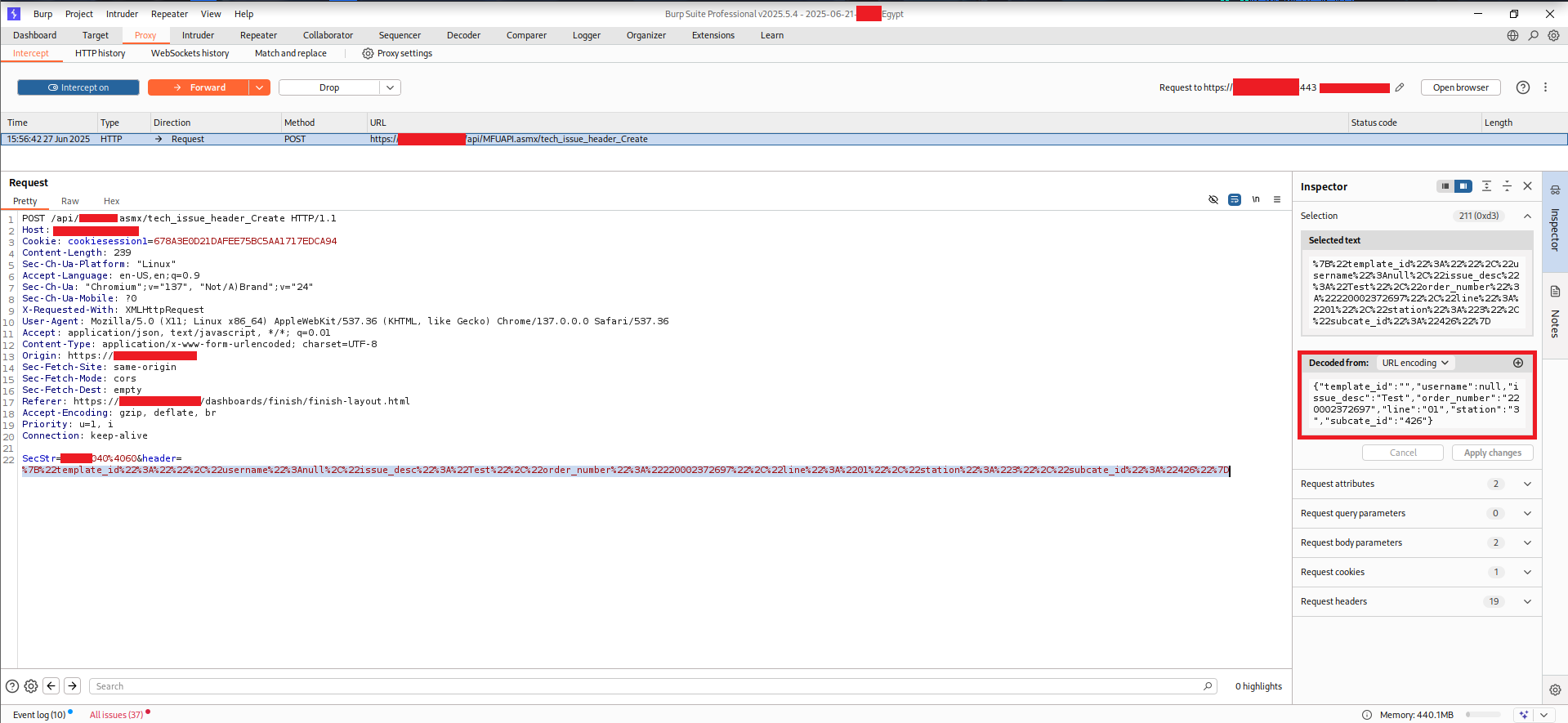The width and height of the screenshot is (1568, 723).
Task: Forward the intercepted request
Action: 199,87
